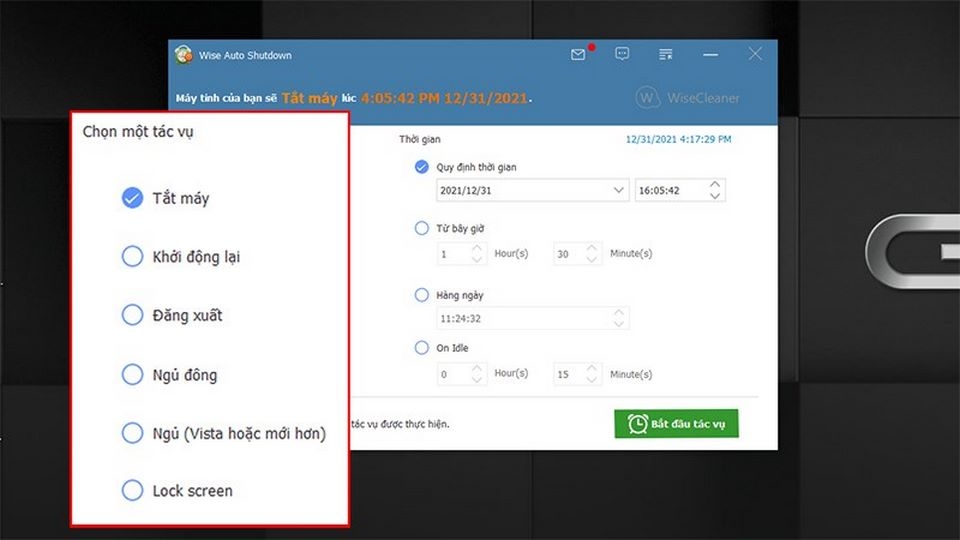This screenshot has height=540, width=960.
Task: Choose the Đăng xuất radio button
Action: click(x=132, y=315)
